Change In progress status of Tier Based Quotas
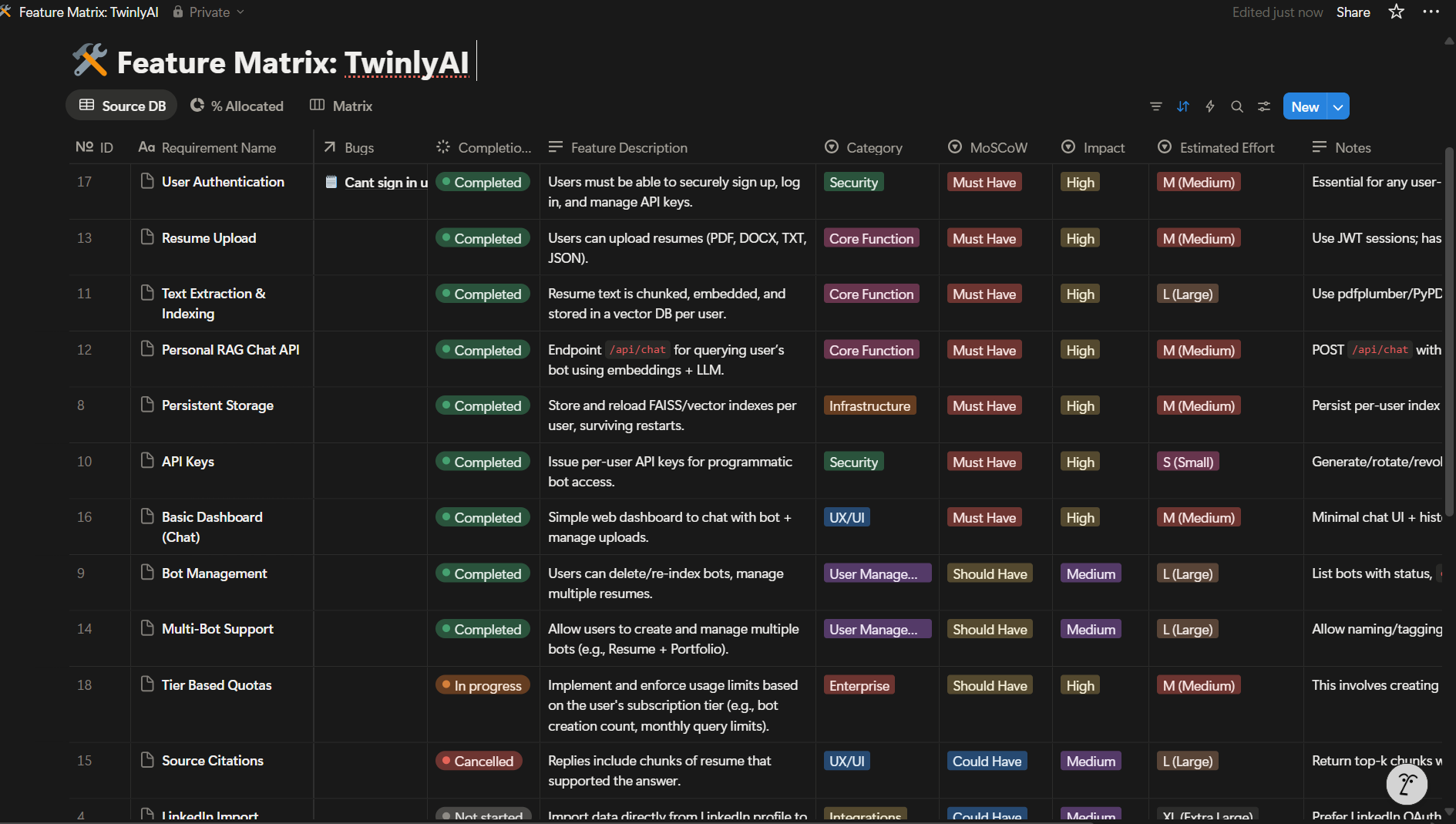Viewport: 1456px width, 824px height. (483, 685)
